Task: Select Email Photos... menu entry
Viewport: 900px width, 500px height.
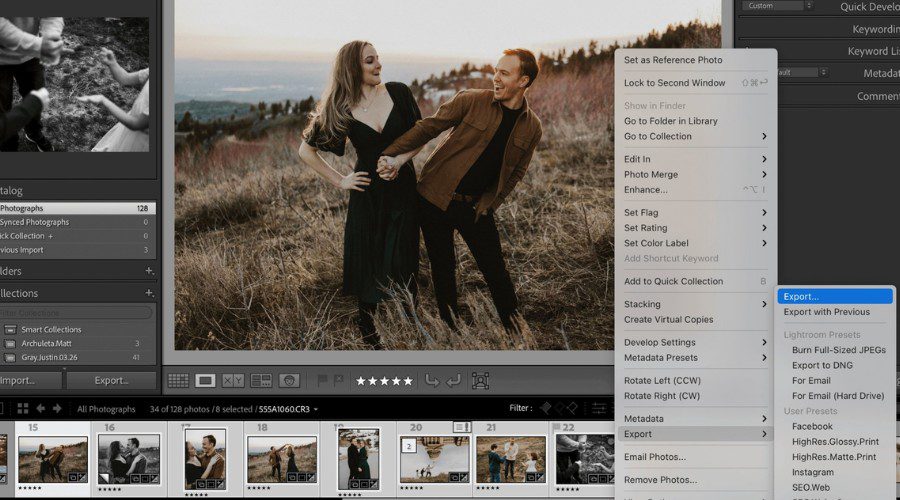Action: click(696, 457)
